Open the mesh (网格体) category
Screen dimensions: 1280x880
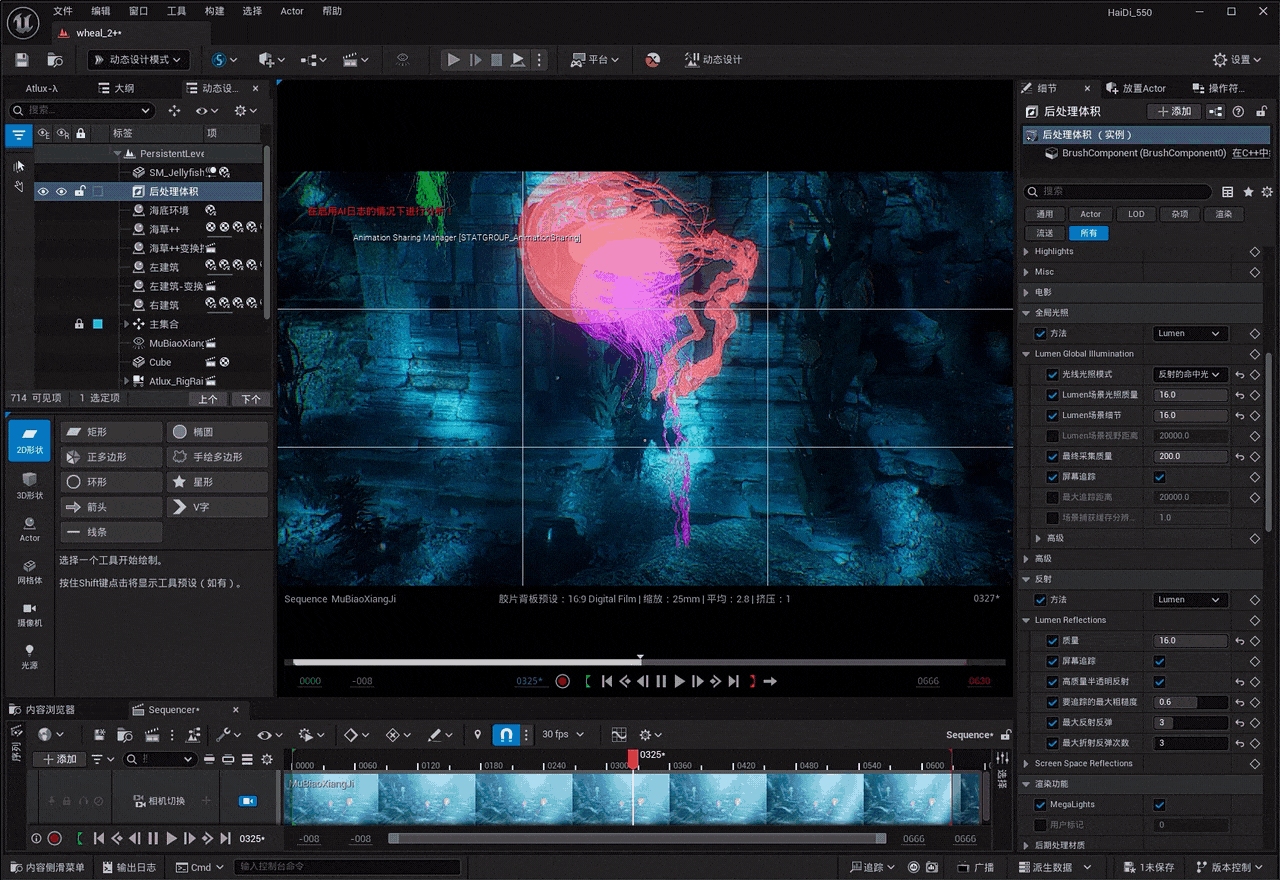tap(30, 572)
